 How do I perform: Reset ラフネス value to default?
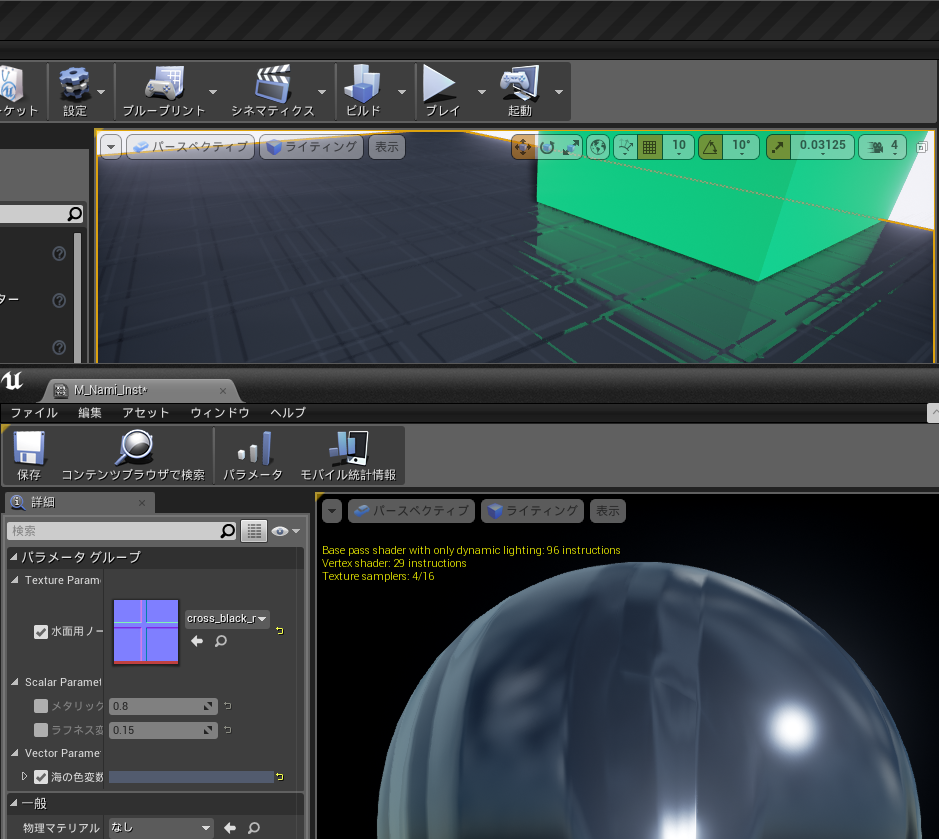(228, 730)
